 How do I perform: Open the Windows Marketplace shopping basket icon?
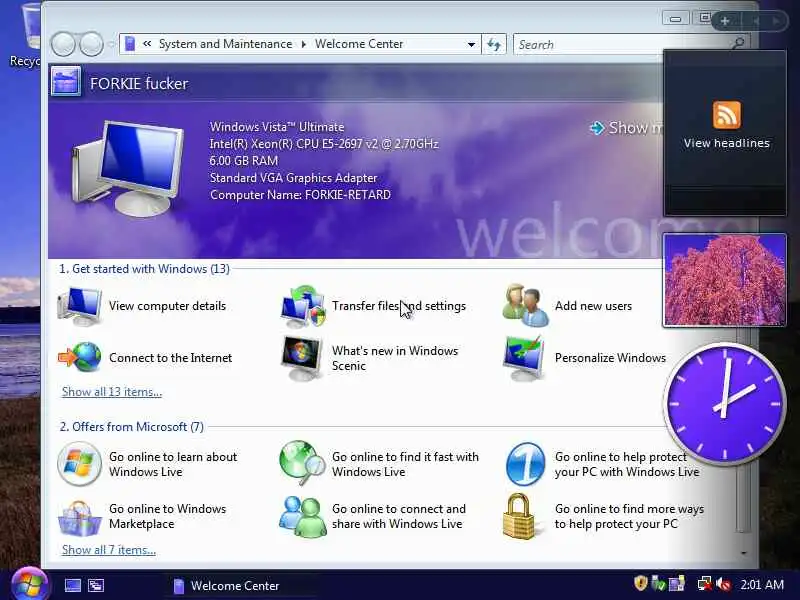[x=79, y=517]
